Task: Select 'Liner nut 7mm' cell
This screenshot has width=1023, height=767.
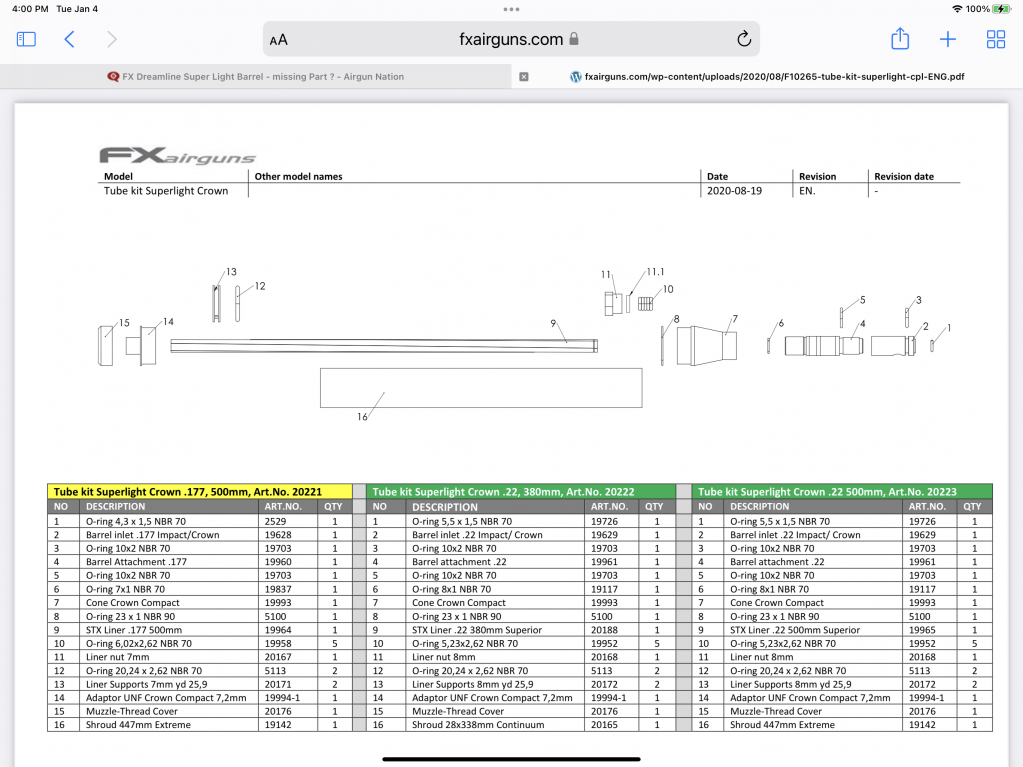Action: coord(169,657)
